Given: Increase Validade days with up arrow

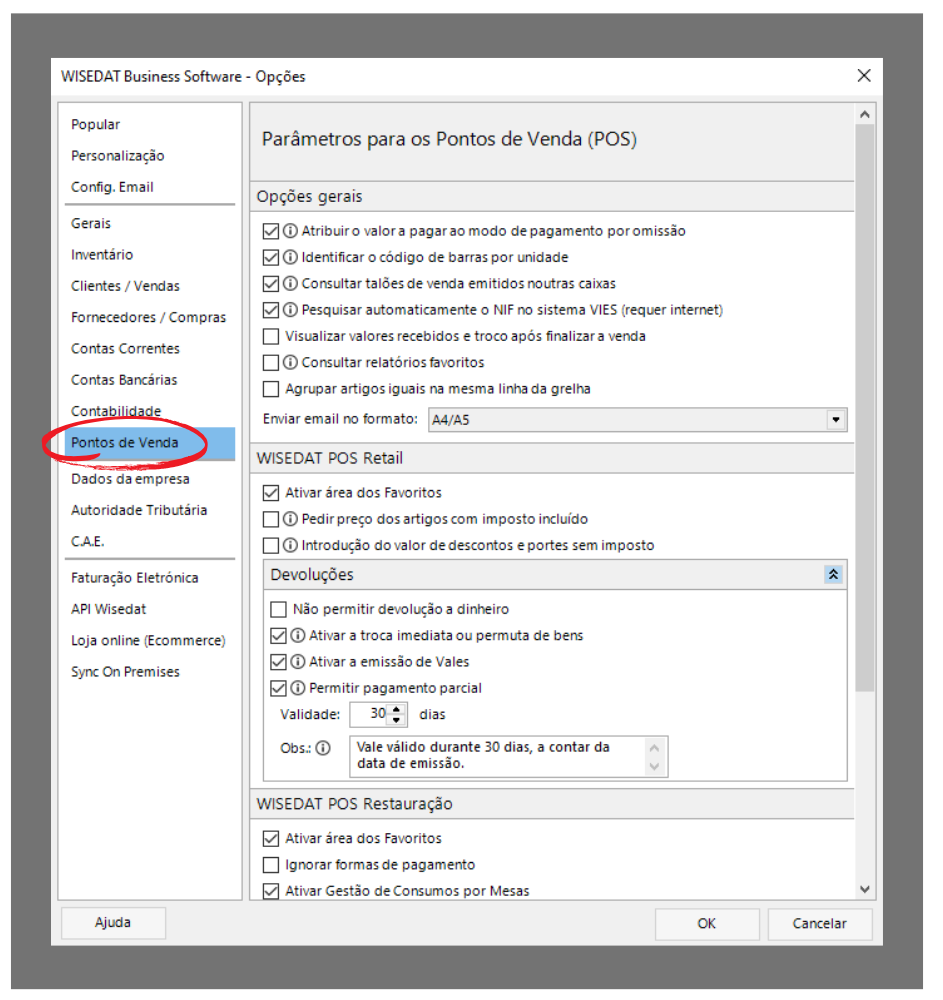Looking at the screenshot, I should (397, 709).
